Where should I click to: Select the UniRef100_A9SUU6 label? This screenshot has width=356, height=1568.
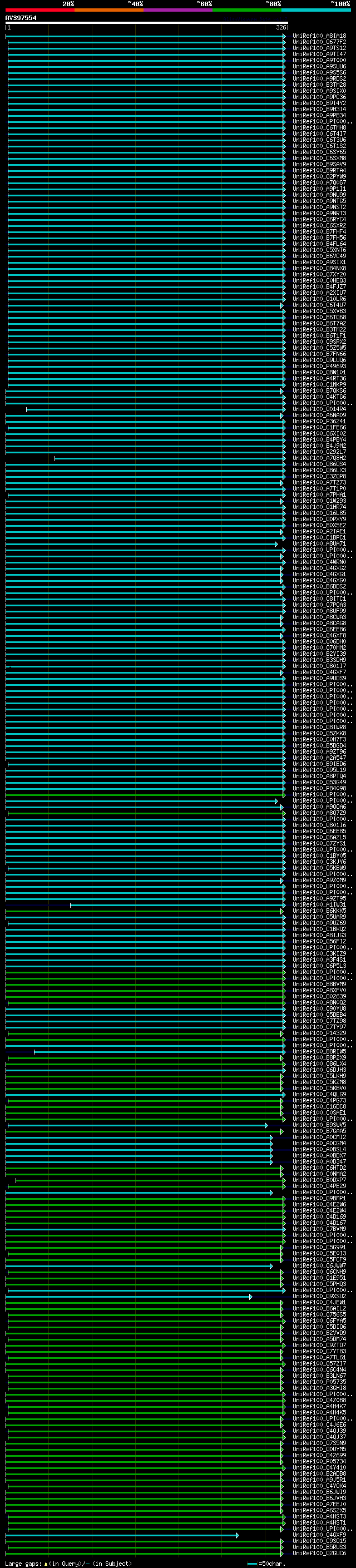coord(319,66)
